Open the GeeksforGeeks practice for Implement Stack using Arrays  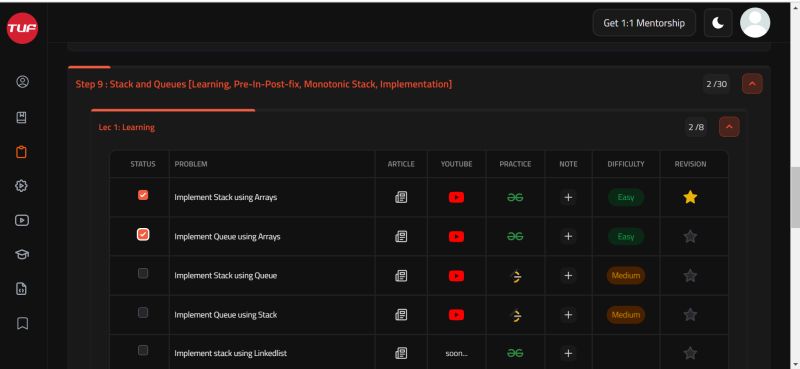[515, 198]
